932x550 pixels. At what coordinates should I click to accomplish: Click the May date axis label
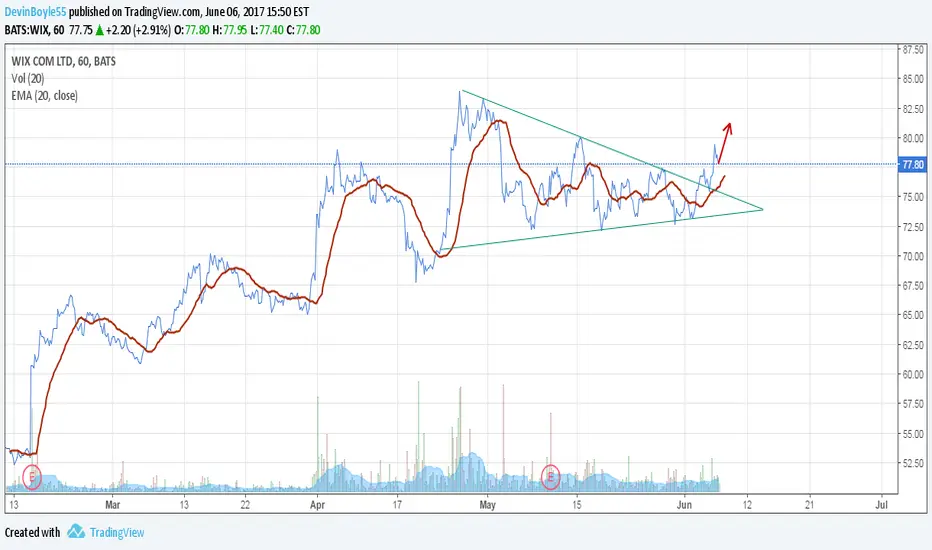tap(487, 505)
